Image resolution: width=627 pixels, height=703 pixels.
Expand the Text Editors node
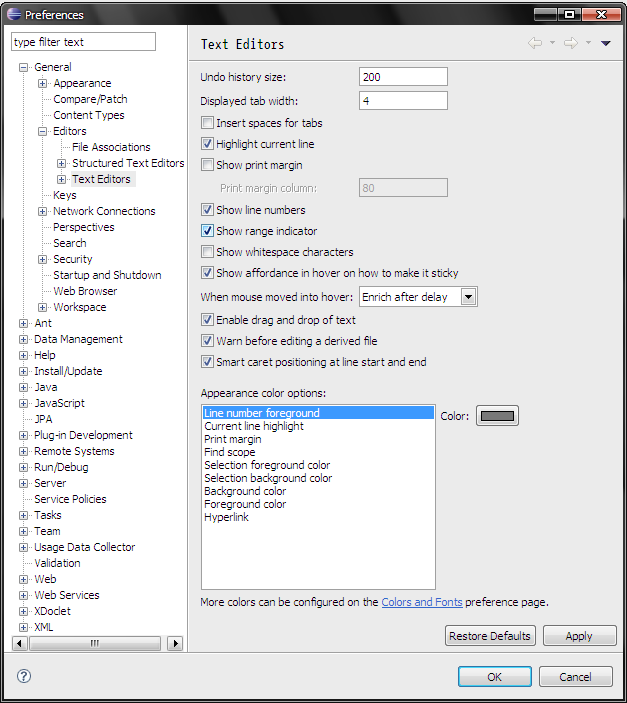tap(61, 180)
